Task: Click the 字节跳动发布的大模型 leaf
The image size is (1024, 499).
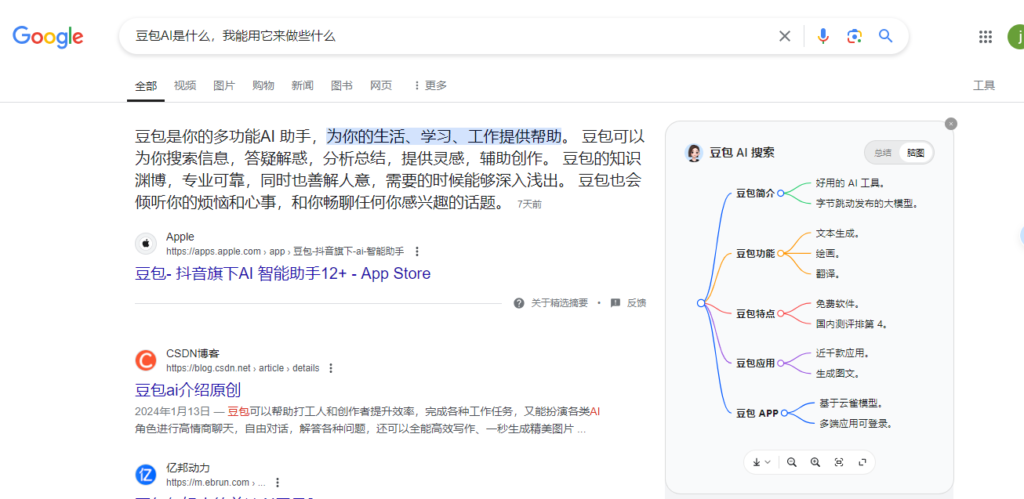Action: pos(867,203)
